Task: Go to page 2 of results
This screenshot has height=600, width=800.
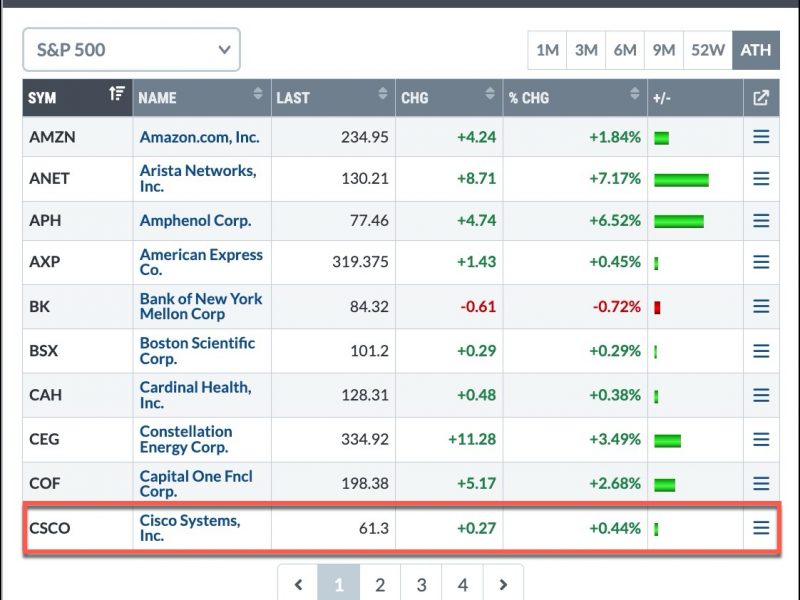Action: [x=380, y=584]
